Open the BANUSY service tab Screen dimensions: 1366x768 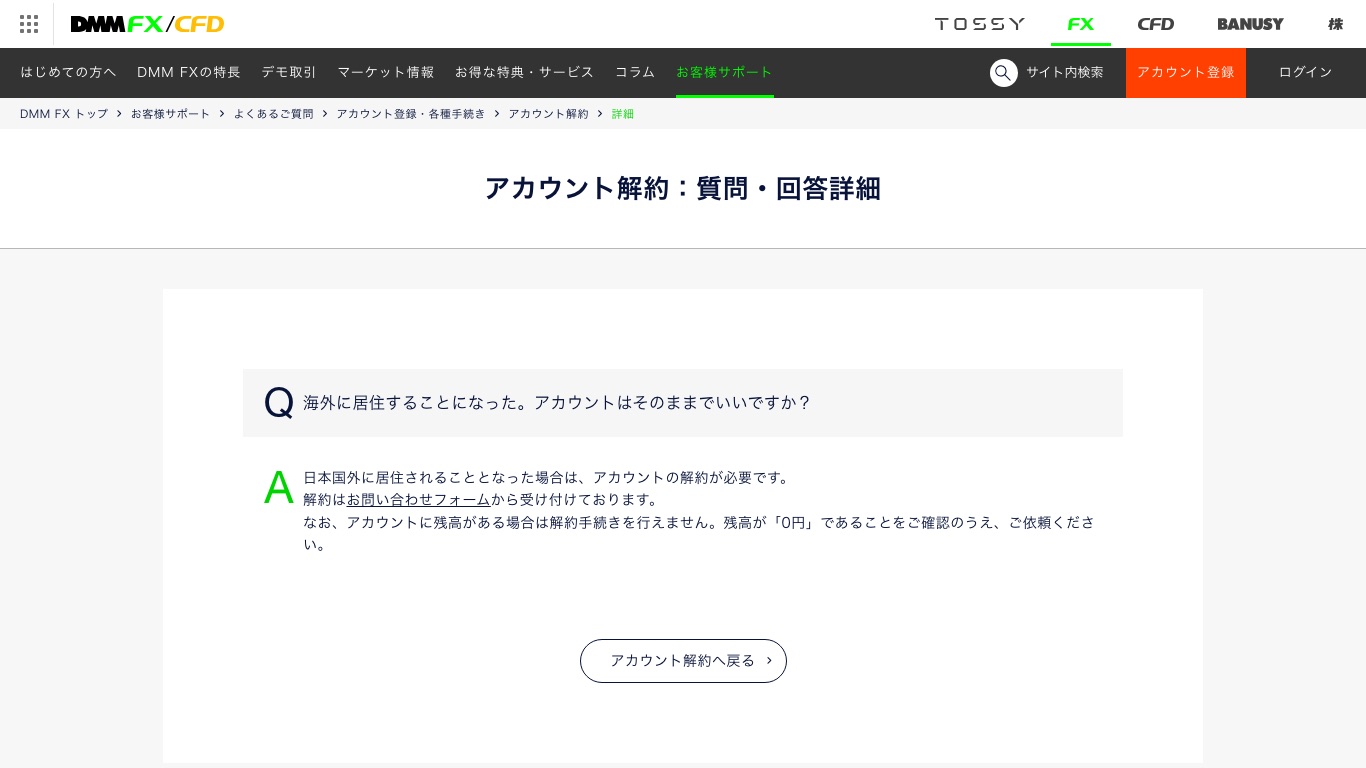(x=1250, y=24)
